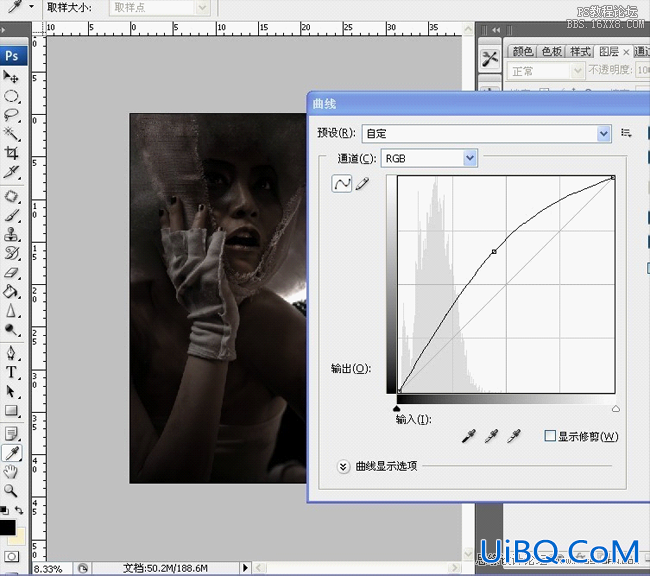
Task: Switch to the 样式 tab
Action: coord(580,51)
